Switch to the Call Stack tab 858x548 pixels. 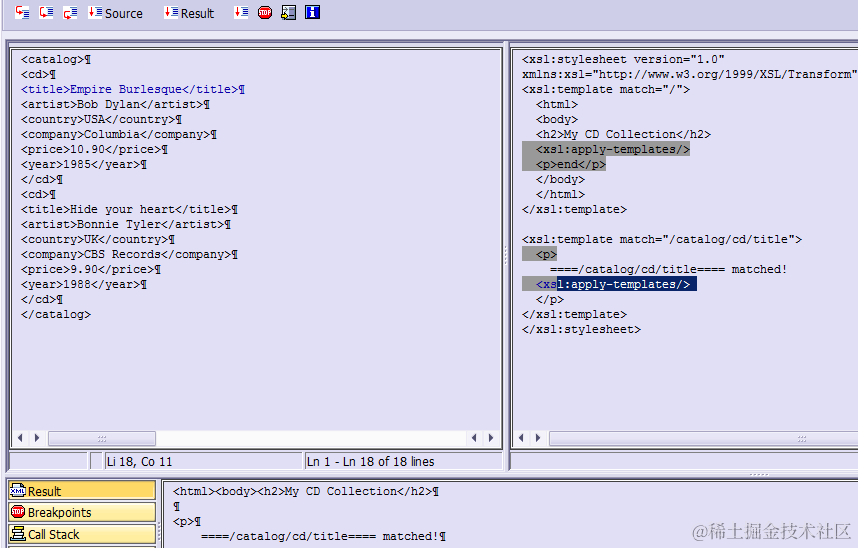pos(82,534)
